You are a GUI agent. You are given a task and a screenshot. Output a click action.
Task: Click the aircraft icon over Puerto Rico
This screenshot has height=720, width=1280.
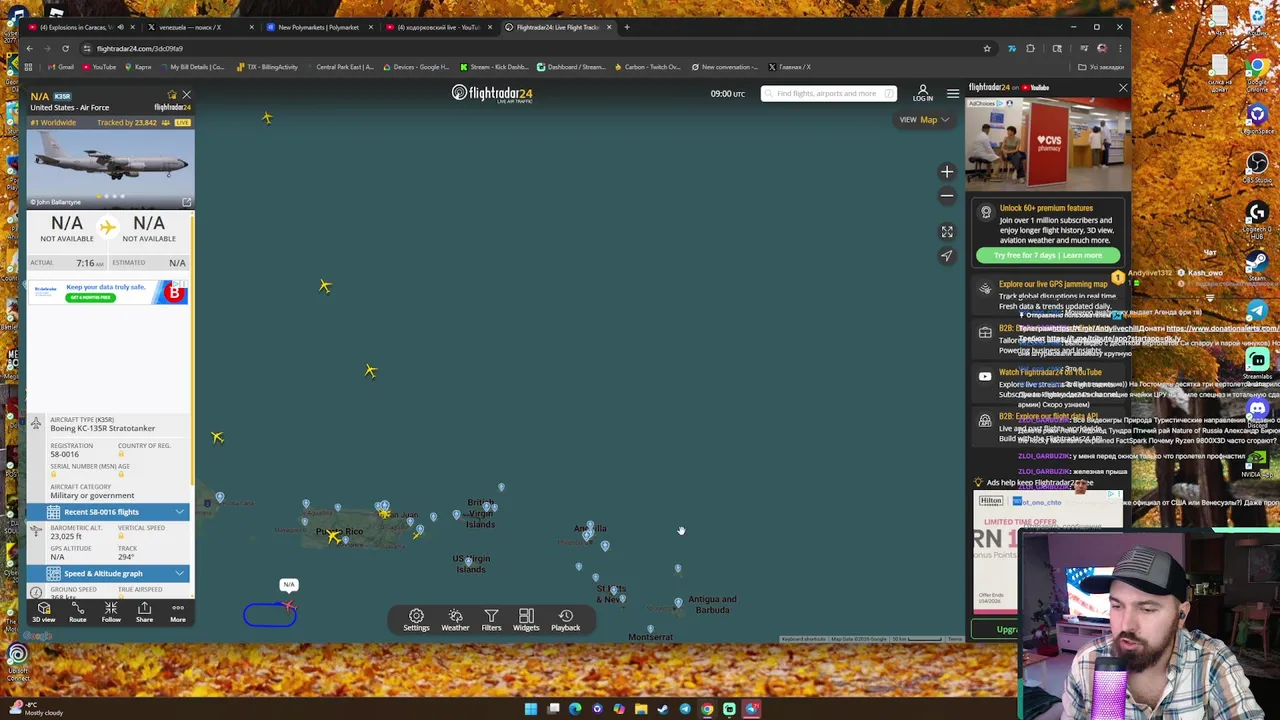(333, 537)
